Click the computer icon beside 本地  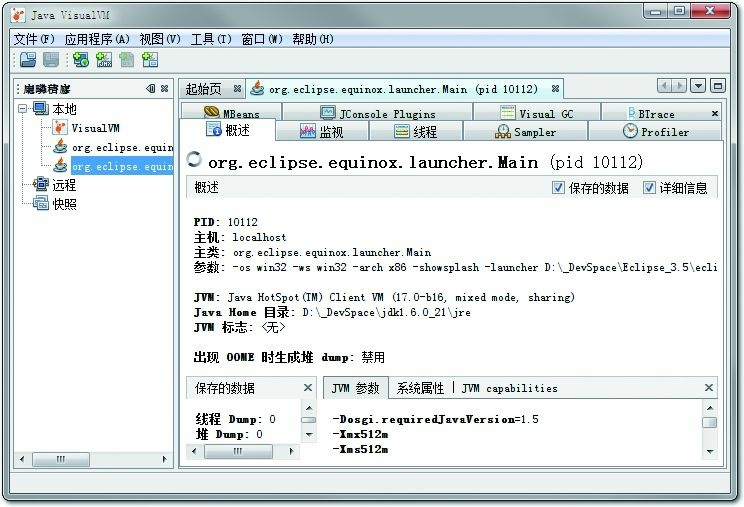[41, 109]
